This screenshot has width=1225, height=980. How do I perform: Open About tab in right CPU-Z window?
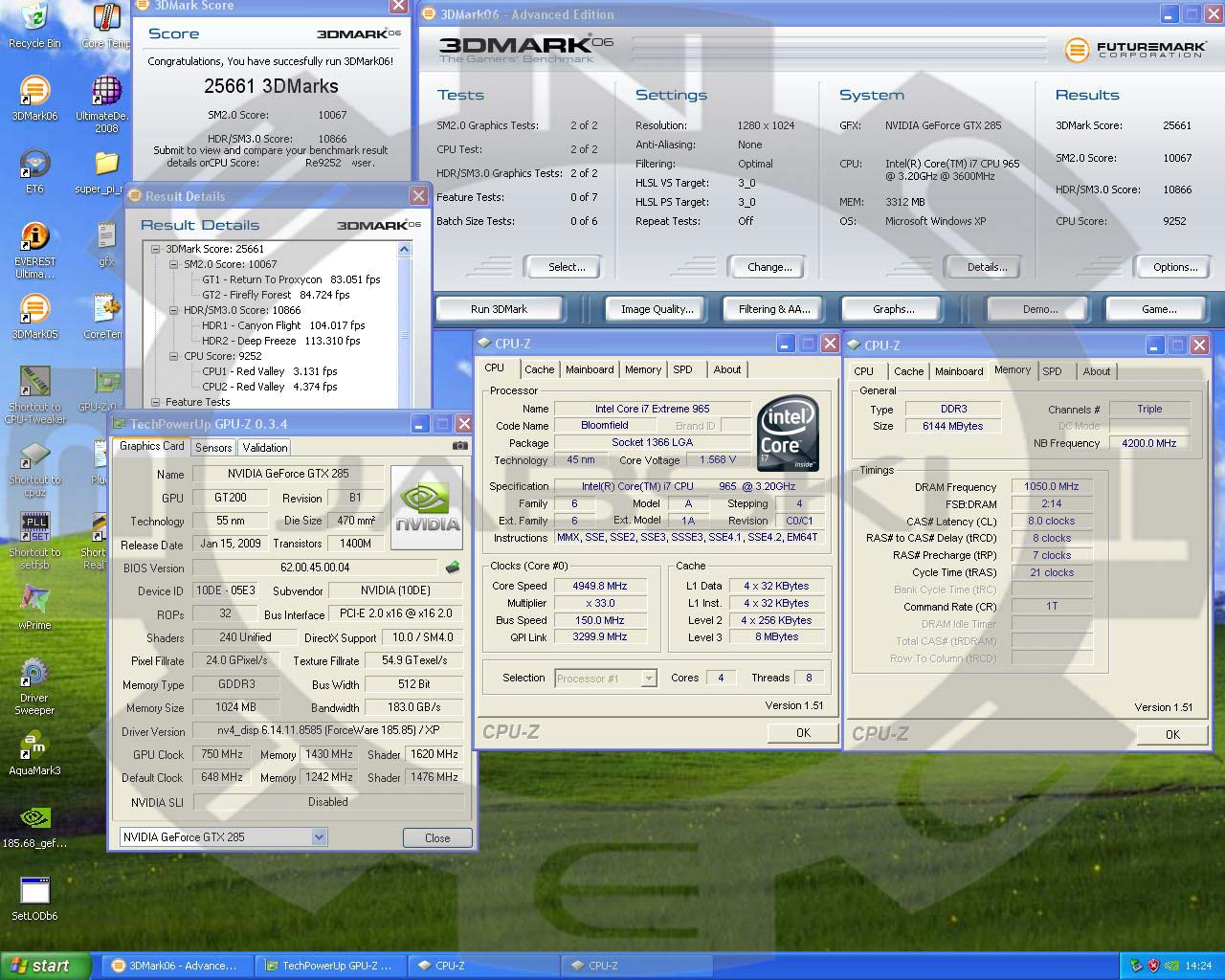1097,371
